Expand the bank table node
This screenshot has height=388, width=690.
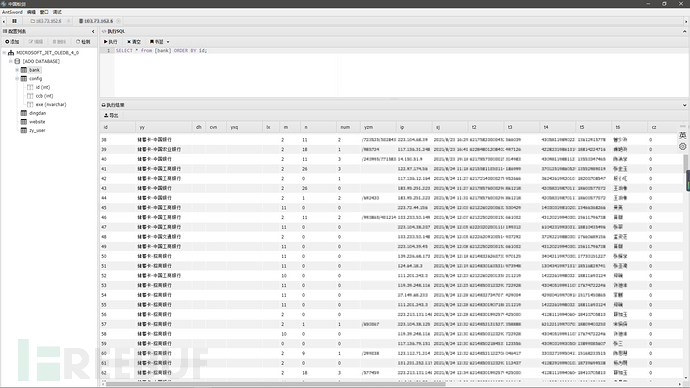coord(17,70)
